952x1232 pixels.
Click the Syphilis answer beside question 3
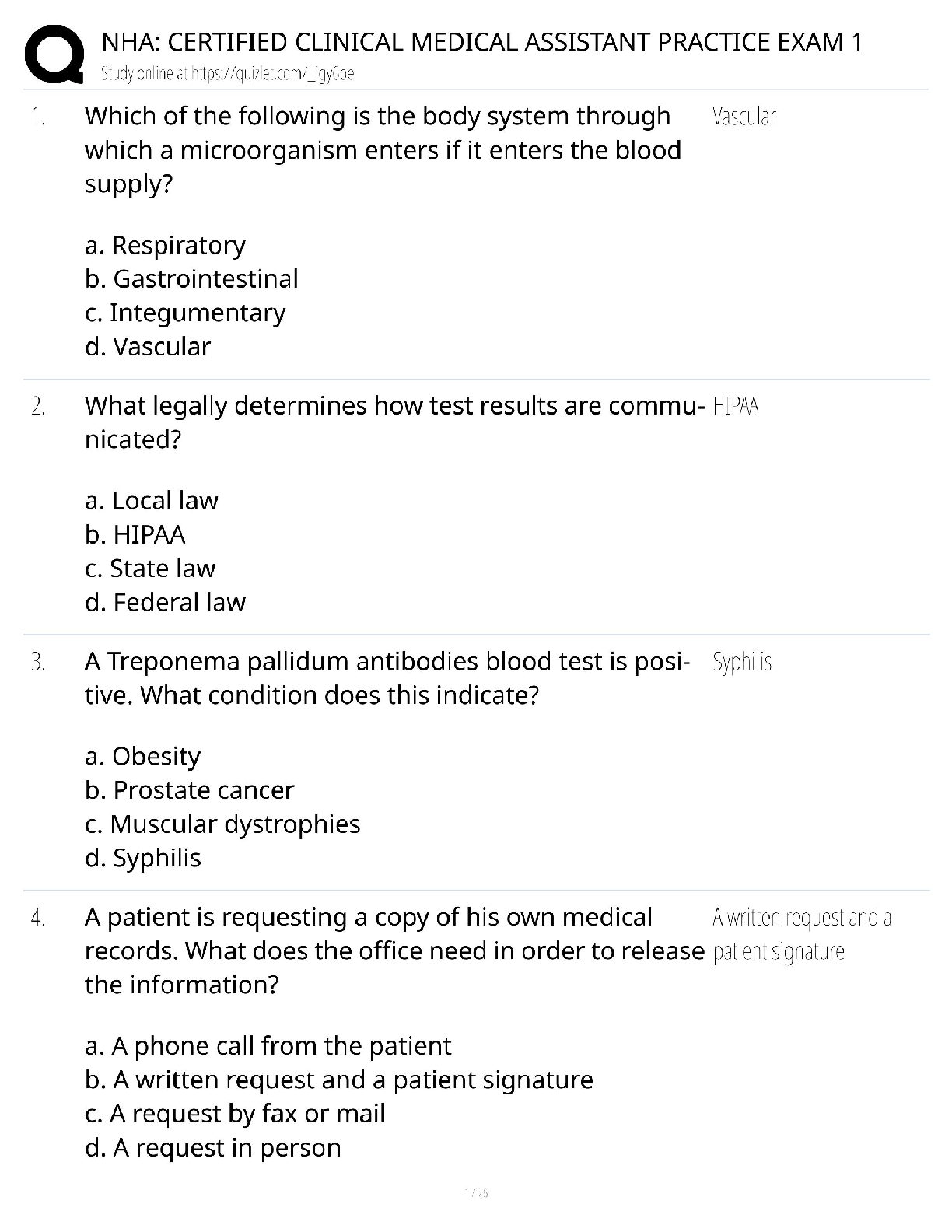742,663
